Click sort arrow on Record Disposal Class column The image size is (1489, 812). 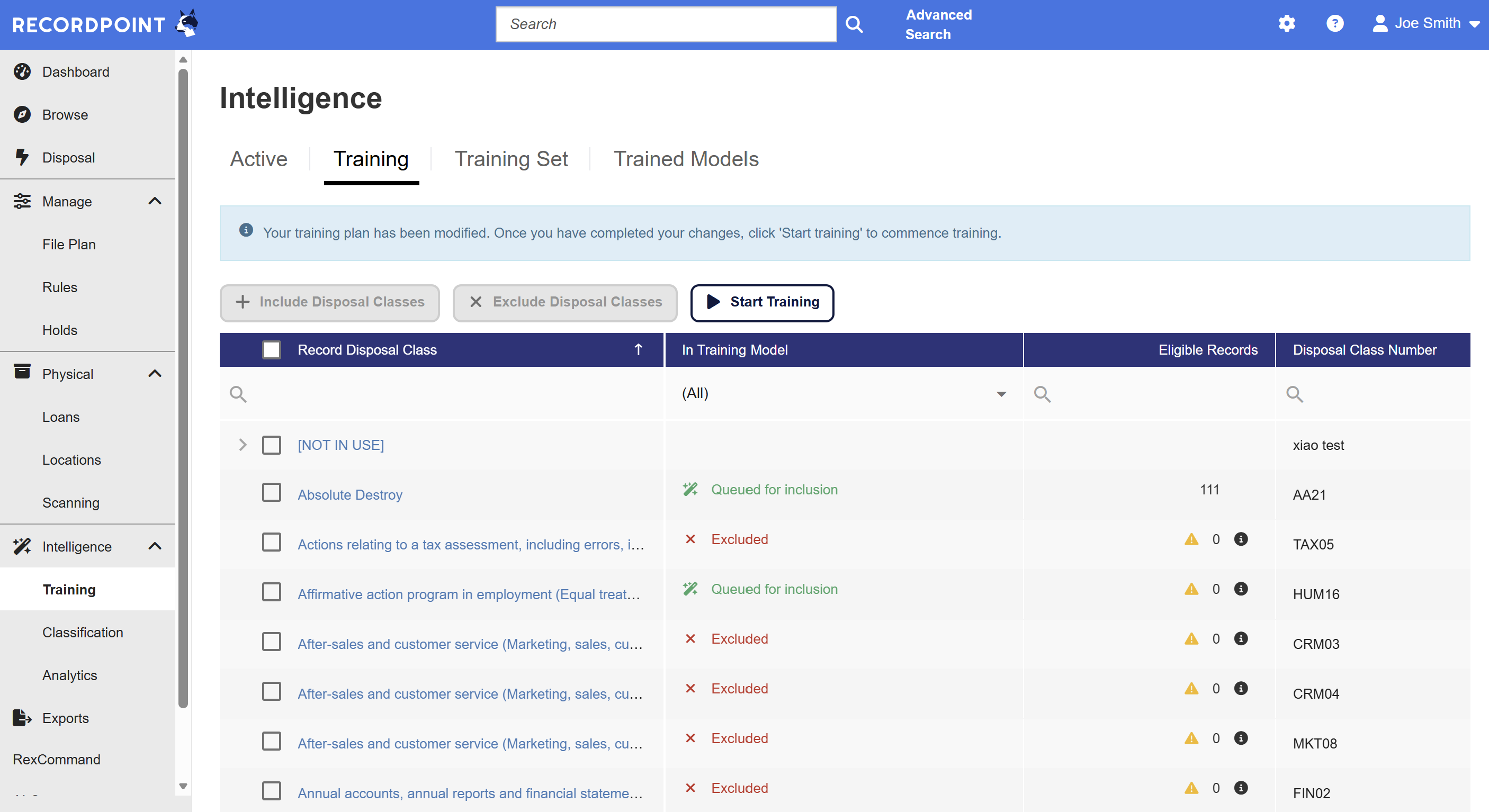tap(638, 350)
